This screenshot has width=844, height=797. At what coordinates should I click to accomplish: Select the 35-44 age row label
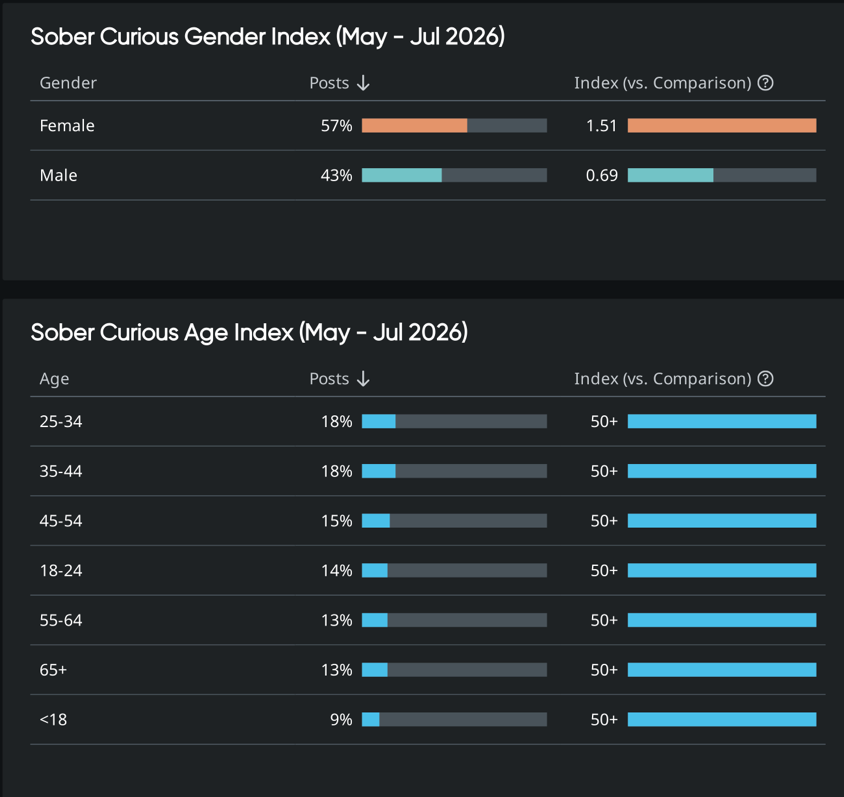(x=61, y=471)
